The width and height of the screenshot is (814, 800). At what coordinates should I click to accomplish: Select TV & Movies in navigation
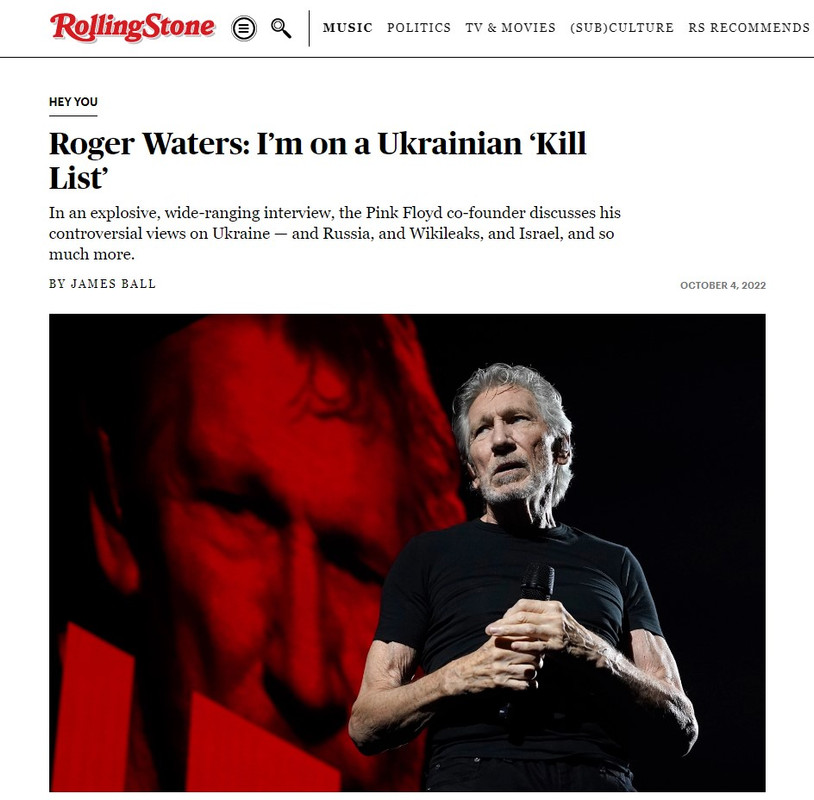(510, 28)
